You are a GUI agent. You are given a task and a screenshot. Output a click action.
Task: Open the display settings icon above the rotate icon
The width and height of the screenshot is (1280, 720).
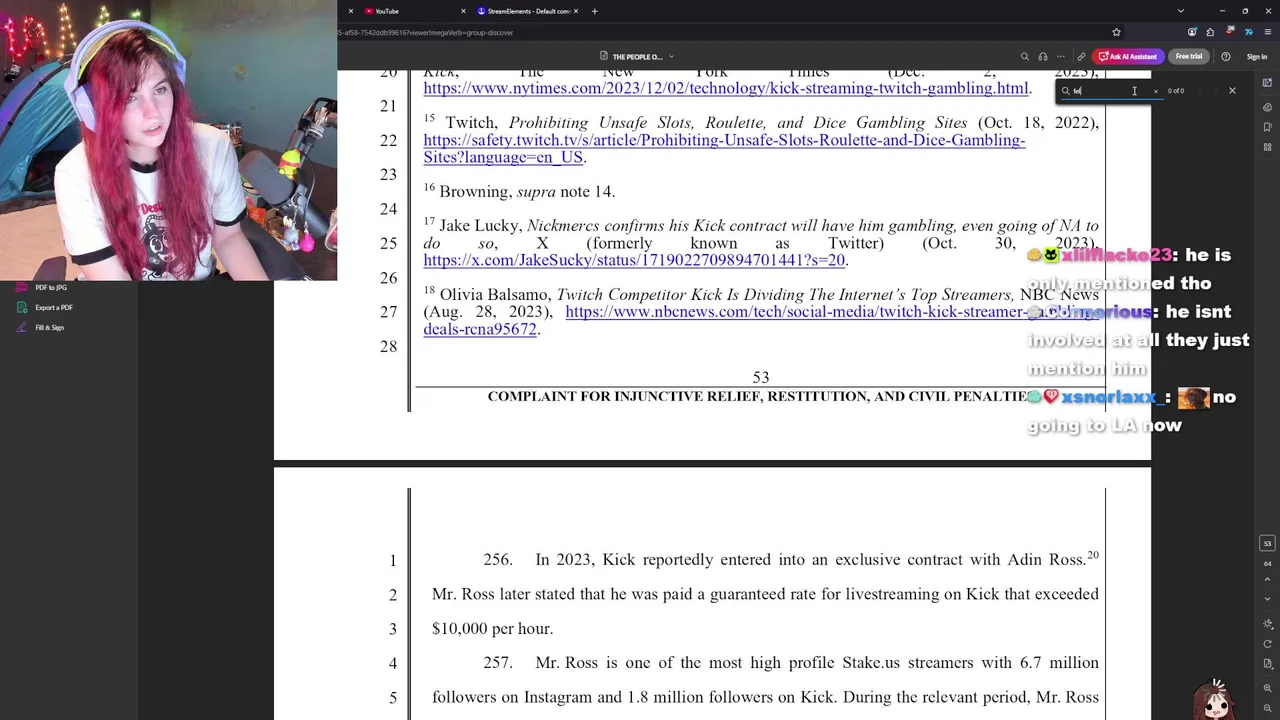point(1268,625)
